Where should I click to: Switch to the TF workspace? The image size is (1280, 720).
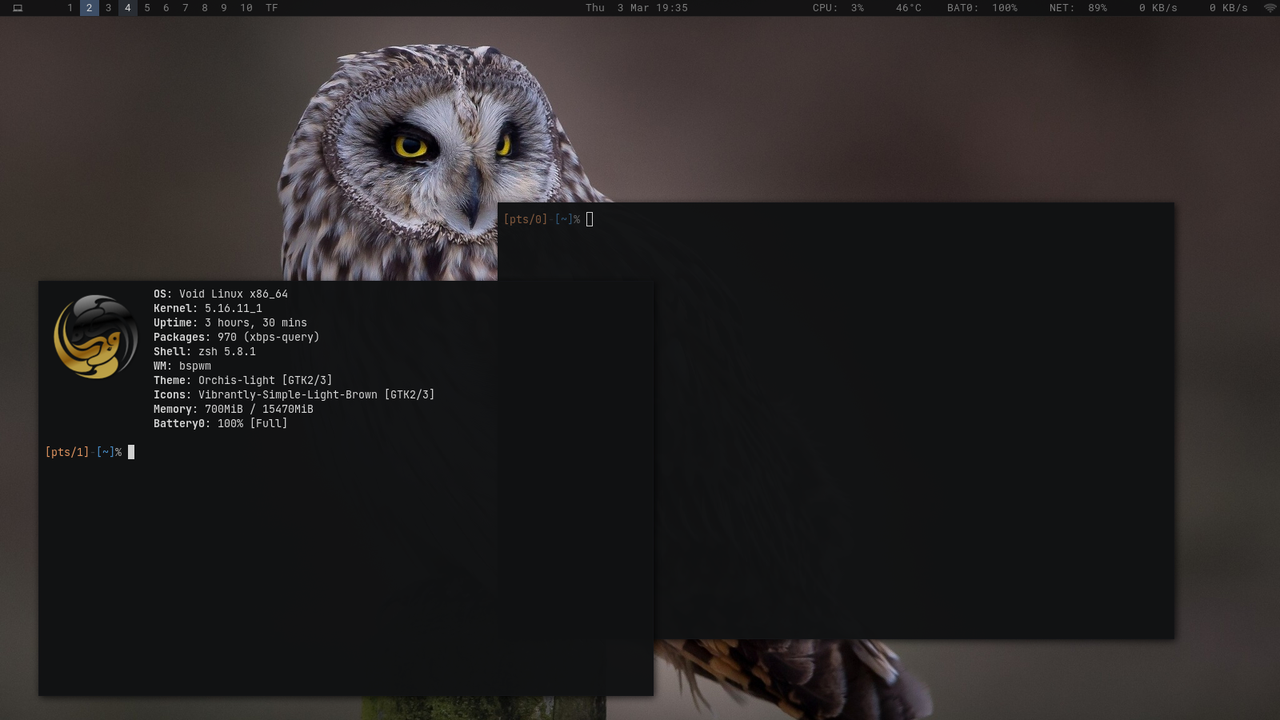point(272,8)
